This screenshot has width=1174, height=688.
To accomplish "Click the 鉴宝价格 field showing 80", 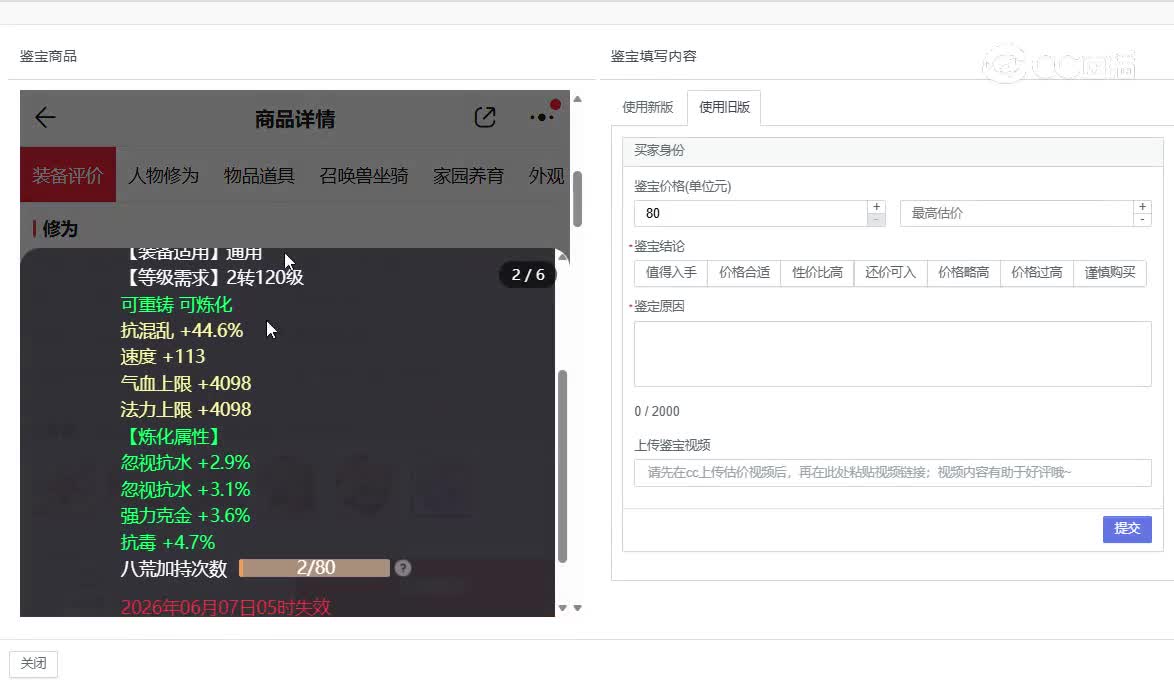I will 751,213.
